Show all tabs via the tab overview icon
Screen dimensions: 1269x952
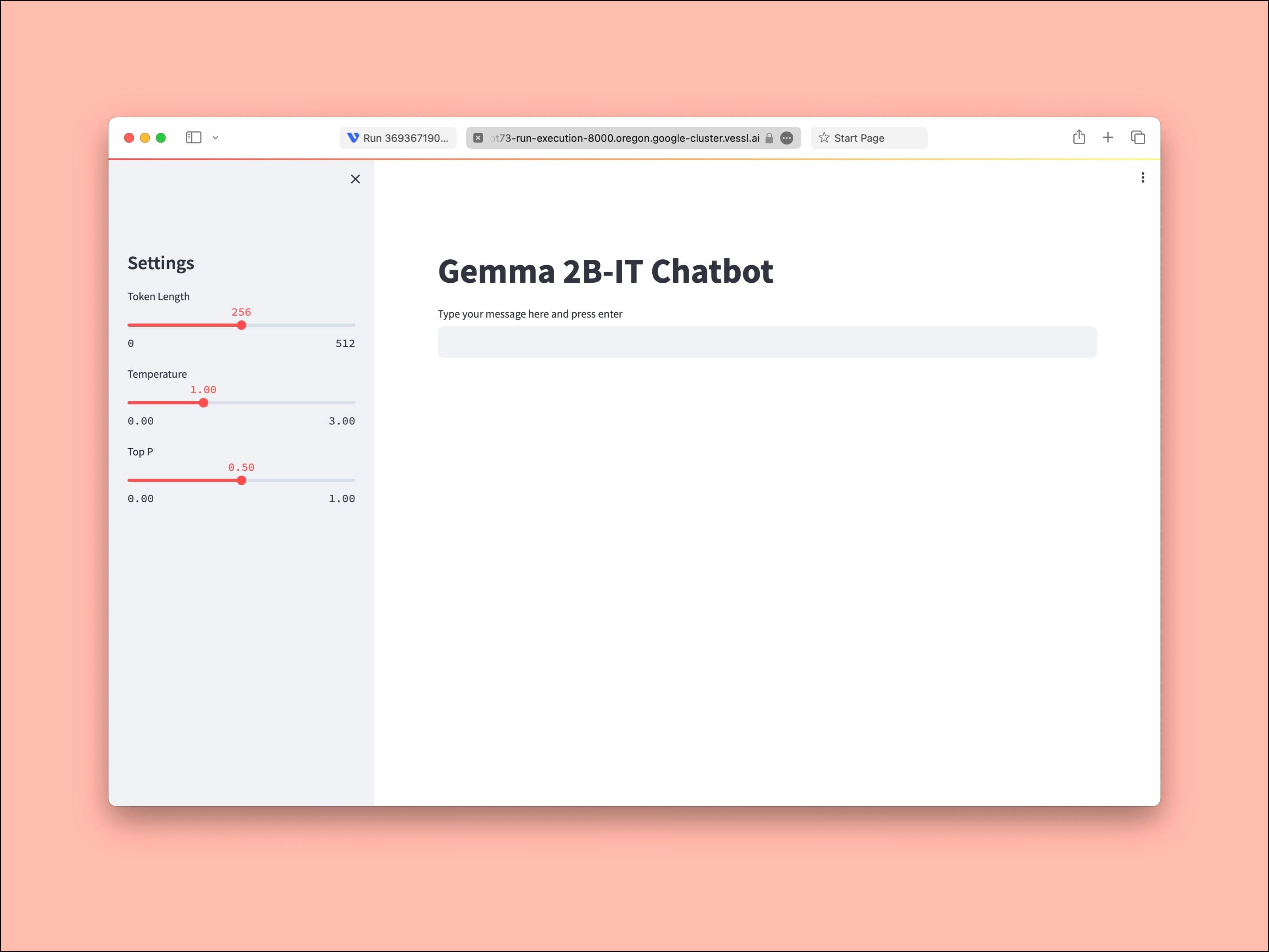(1138, 138)
